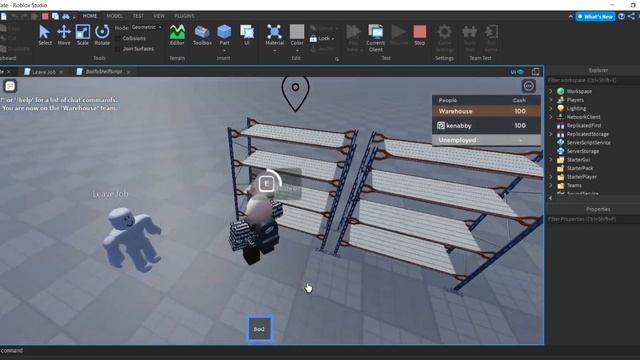Click the Explorer filter workspace field

(x=593, y=80)
